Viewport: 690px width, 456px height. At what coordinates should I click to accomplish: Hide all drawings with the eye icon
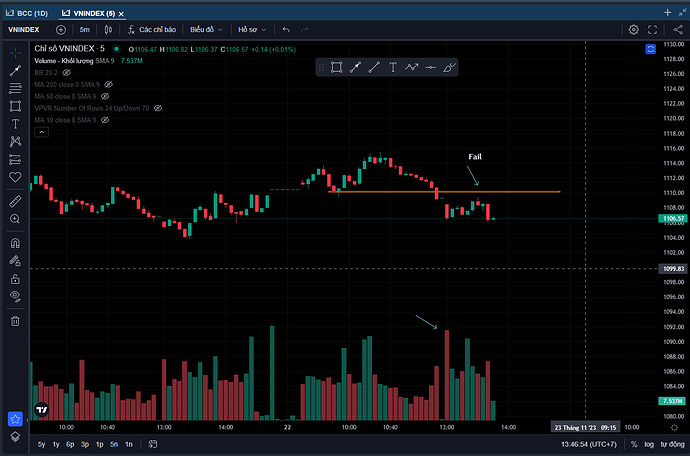[x=15, y=296]
